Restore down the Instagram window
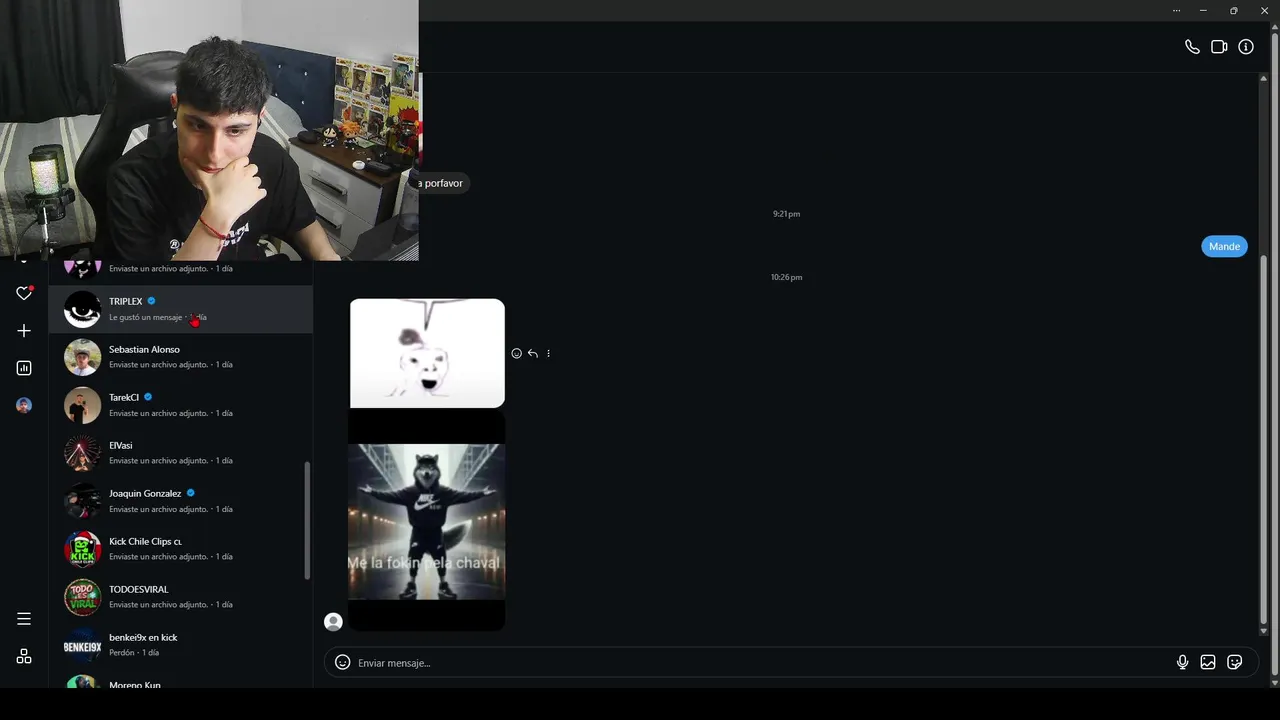 [x=1234, y=10]
